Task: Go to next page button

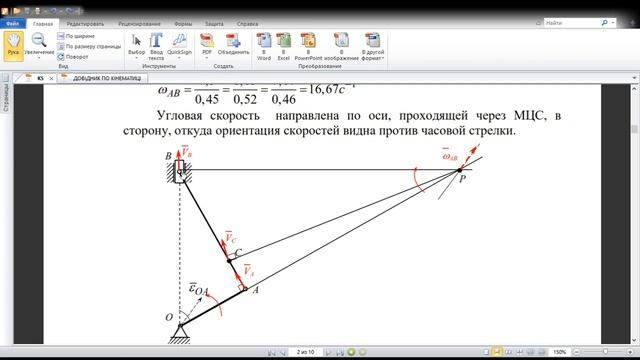Action: point(329,352)
